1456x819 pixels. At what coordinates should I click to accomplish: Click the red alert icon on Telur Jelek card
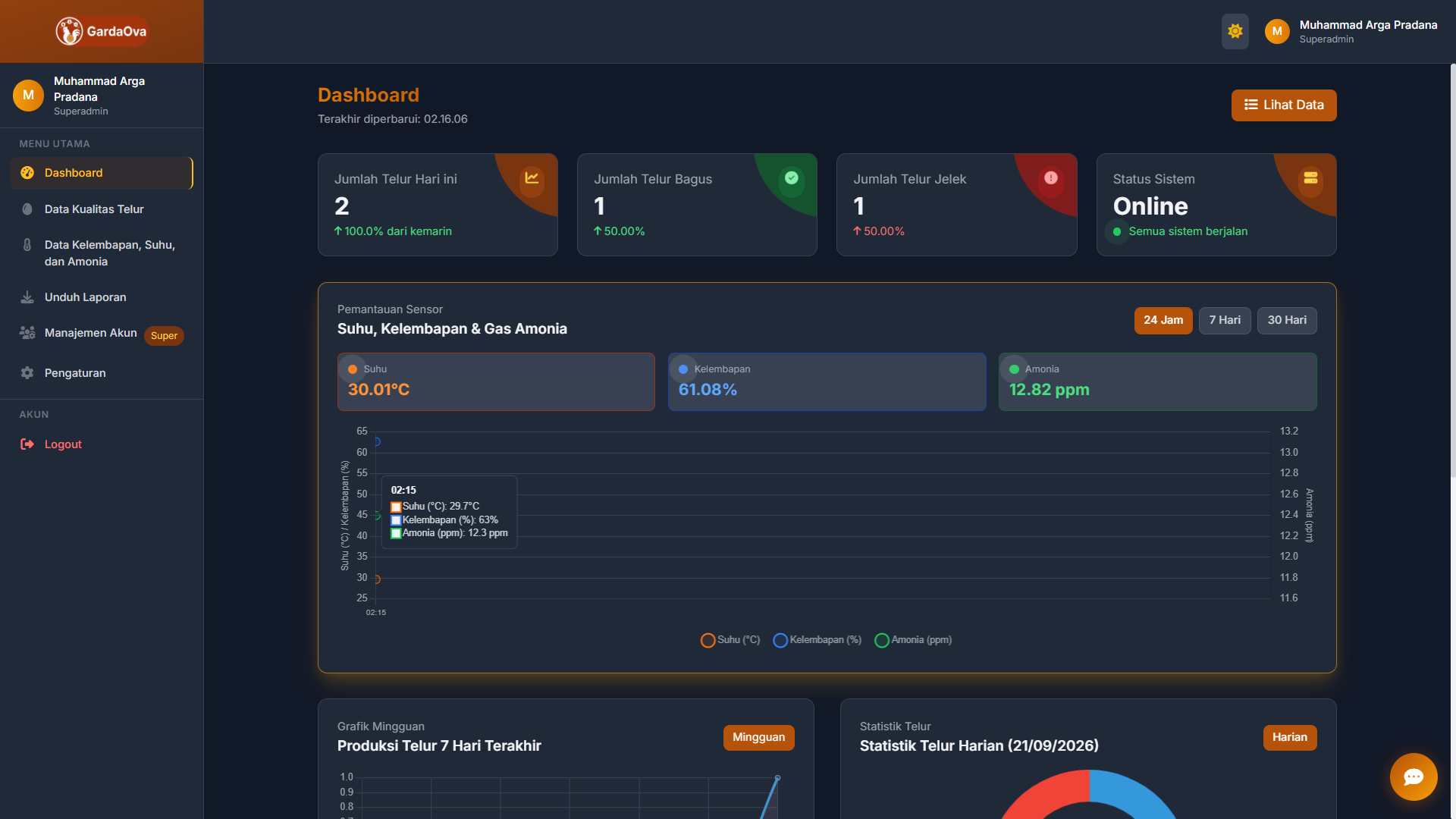1050,178
